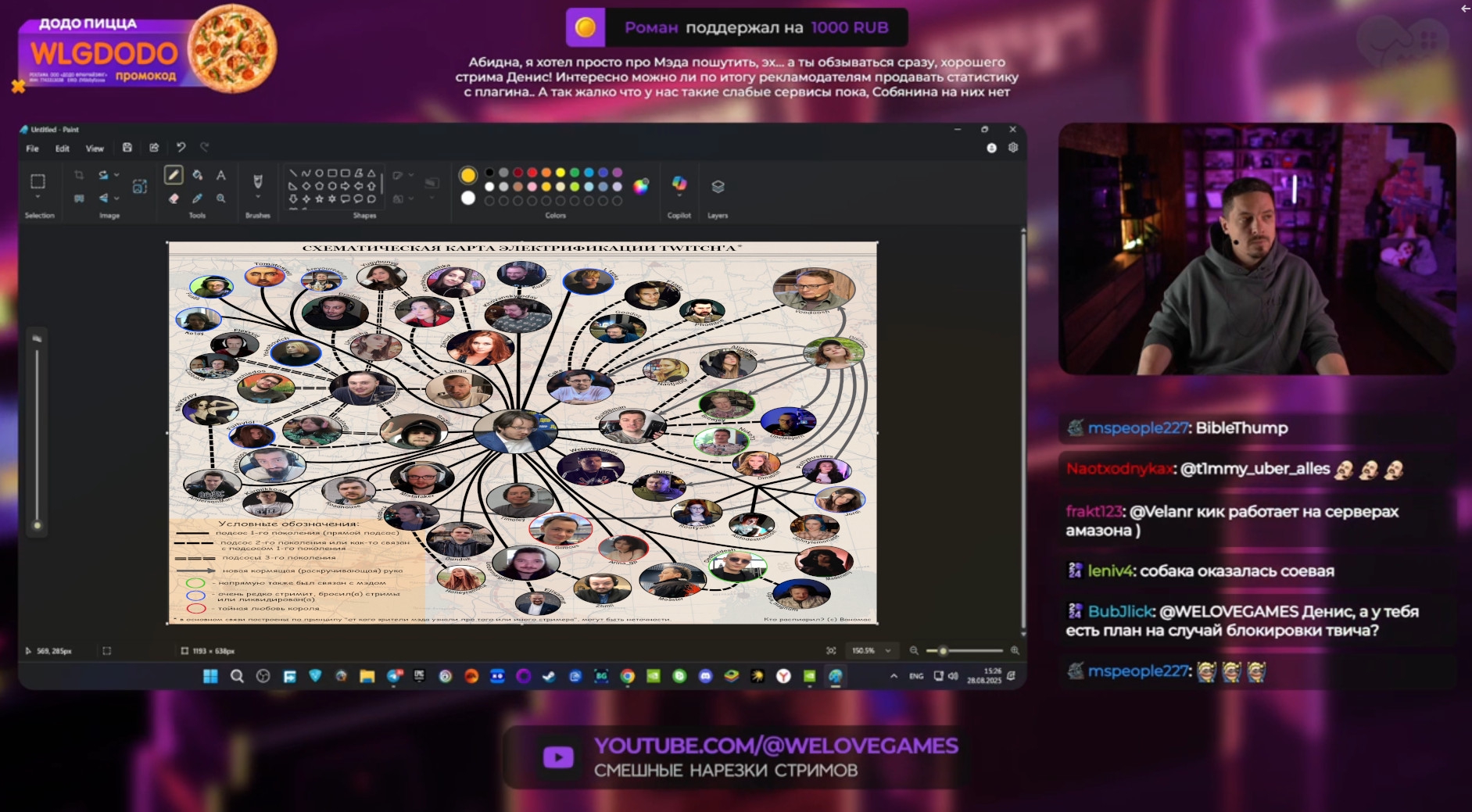Expand the Selection options dropdown

(38, 198)
